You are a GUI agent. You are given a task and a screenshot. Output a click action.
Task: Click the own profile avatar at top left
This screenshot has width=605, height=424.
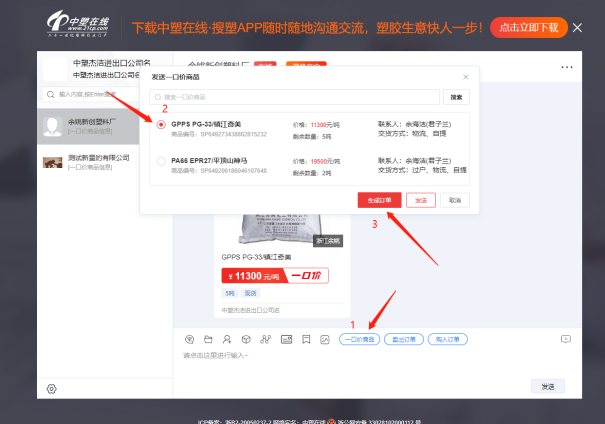(x=55, y=69)
